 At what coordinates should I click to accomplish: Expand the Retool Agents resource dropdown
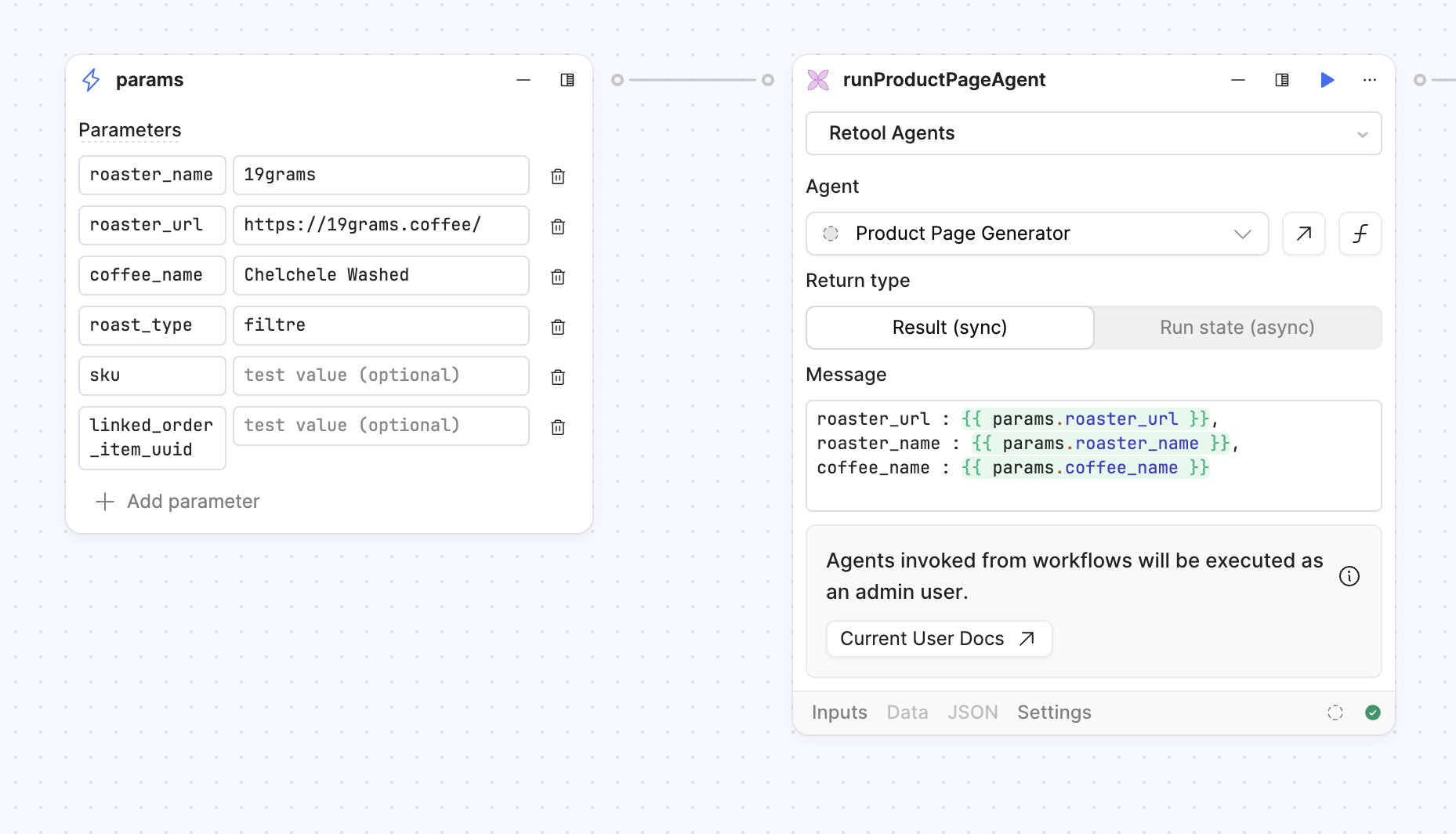(x=1093, y=133)
